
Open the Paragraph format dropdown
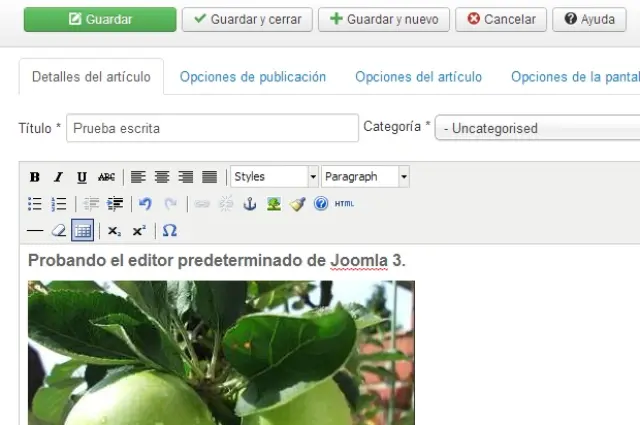tap(365, 177)
